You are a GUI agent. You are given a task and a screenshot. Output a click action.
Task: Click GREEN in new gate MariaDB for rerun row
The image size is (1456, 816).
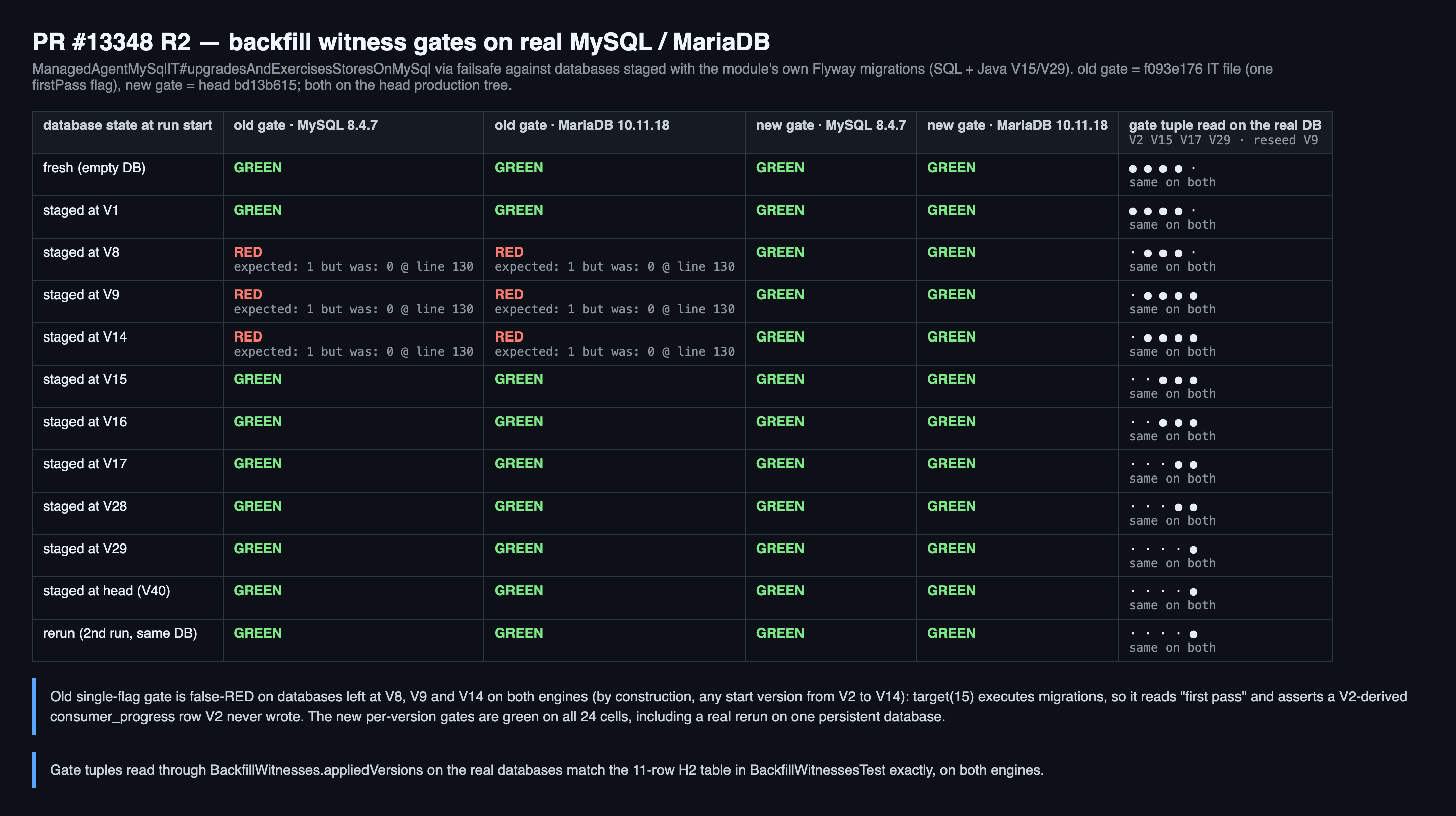(951, 633)
